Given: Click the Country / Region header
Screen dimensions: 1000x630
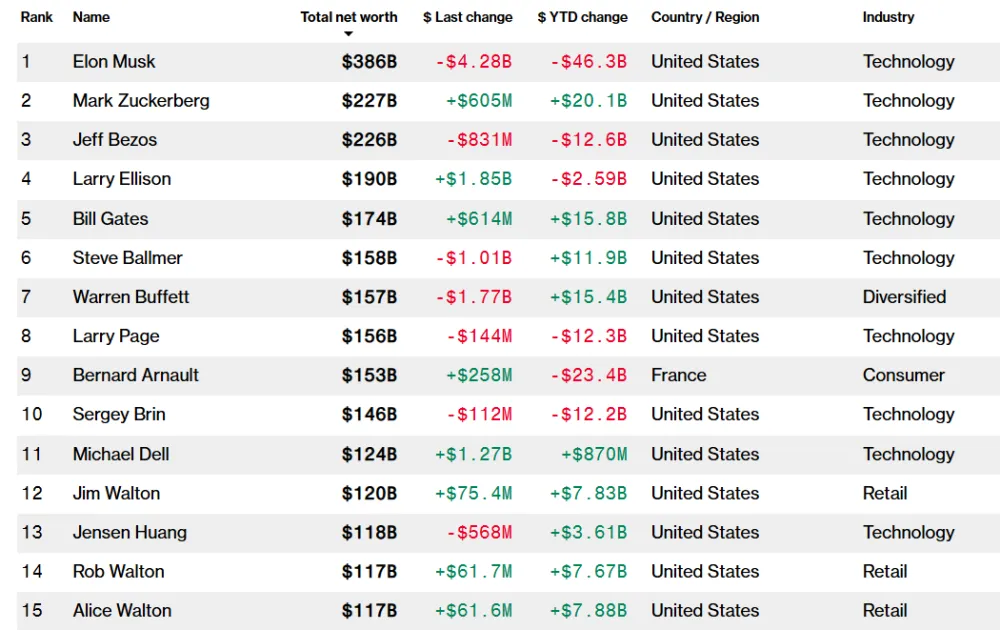Looking at the screenshot, I should pos(705,17).
